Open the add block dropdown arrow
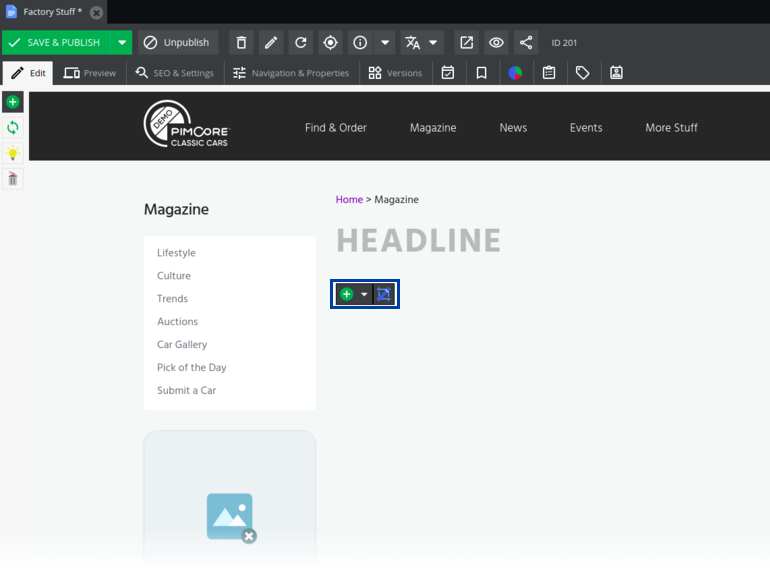Viewport: 770px width, 572px height. click(x=364, y=294)
